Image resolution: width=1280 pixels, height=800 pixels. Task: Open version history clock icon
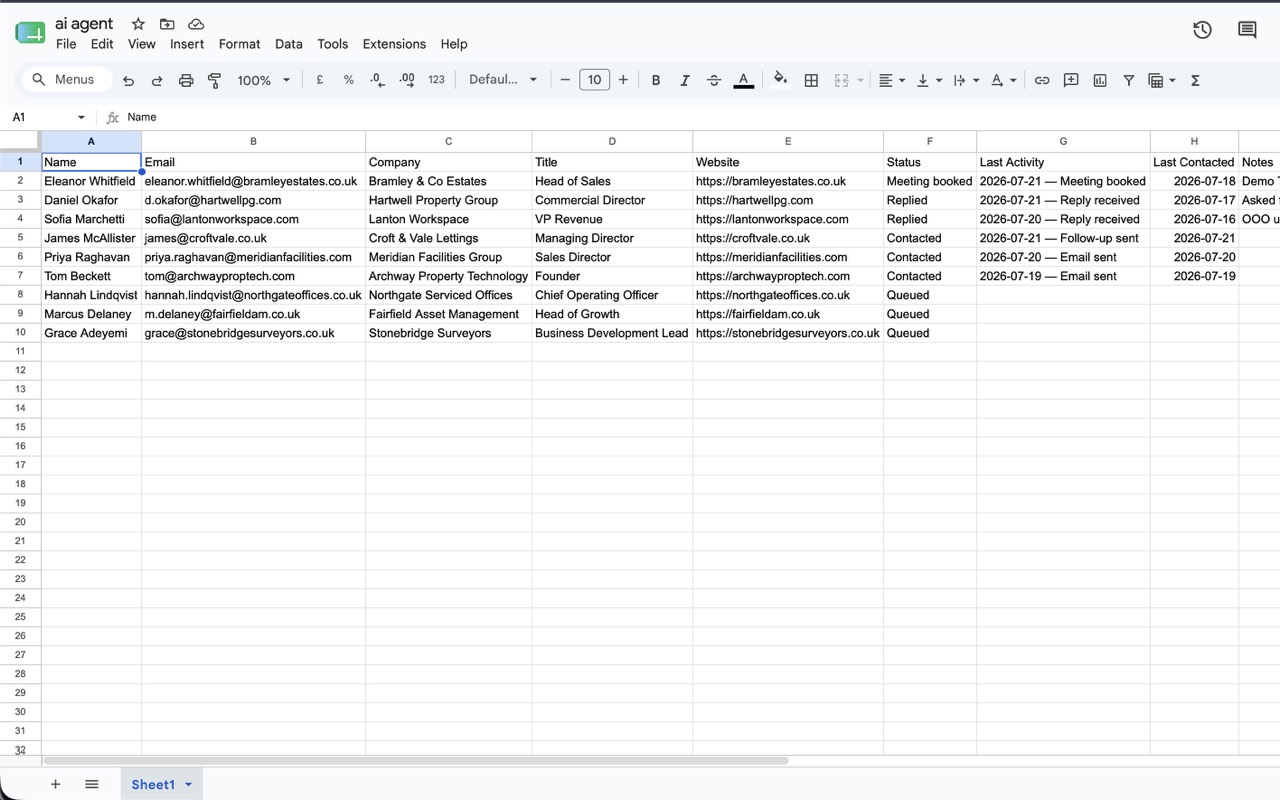1203,30
